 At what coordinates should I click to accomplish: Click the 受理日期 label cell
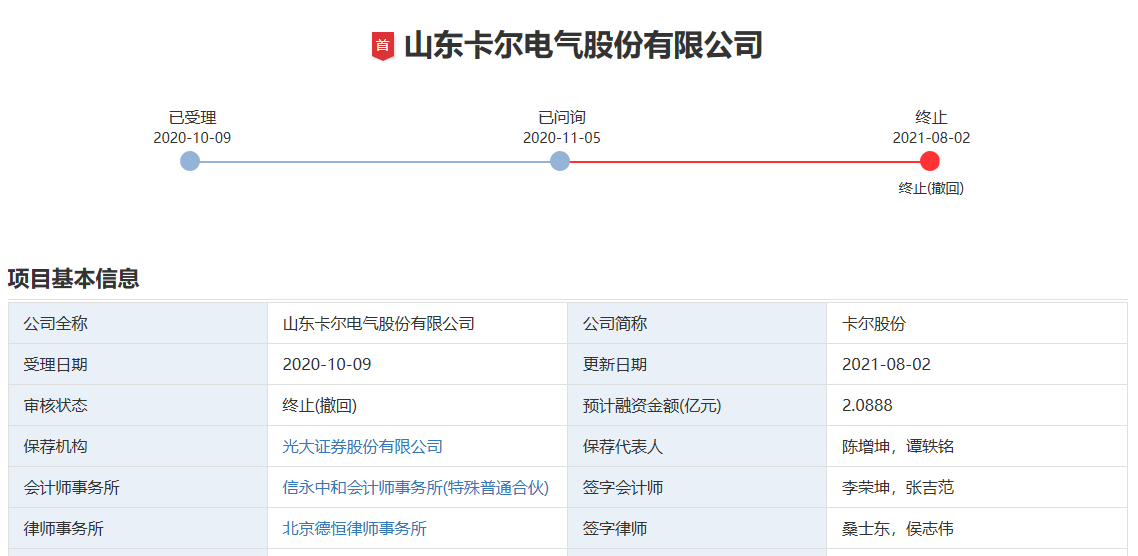click(x=138, y=364)
